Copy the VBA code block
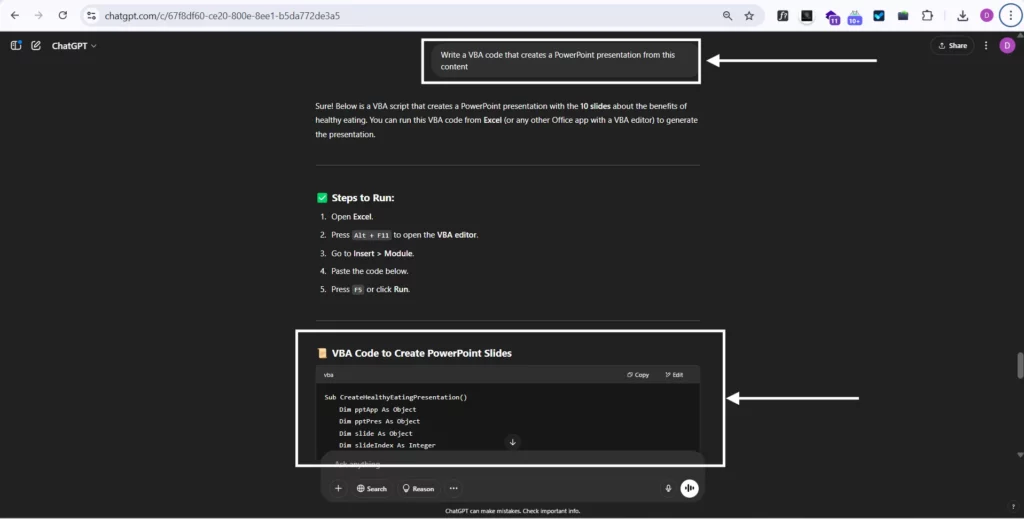Screen dimensions: 1024x519 coord(638,375)
